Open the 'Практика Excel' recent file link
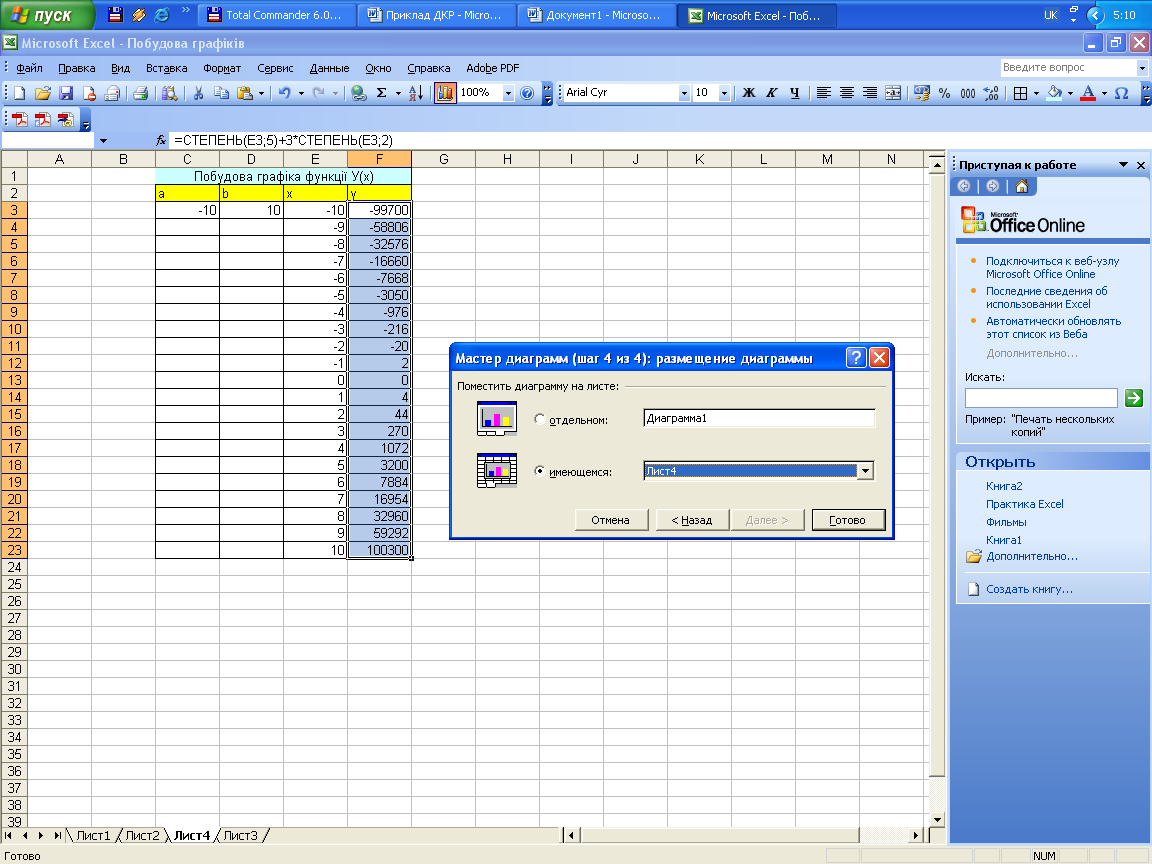This screenshot has width=1152, height=864. pyautogui.click(x=1024, y=504)
